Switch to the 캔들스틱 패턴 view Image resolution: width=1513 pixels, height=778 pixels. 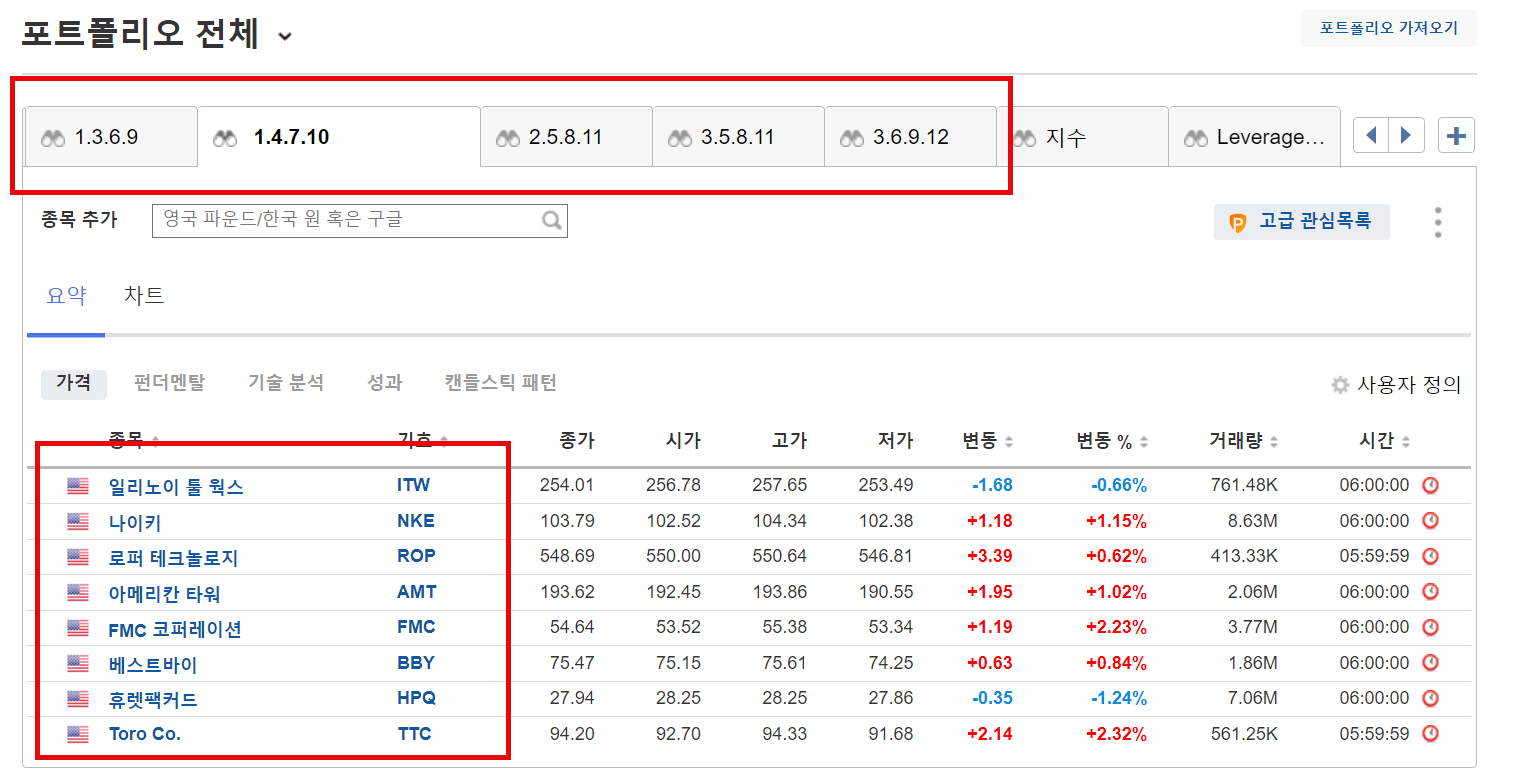pyautogui.click(x=501, y=383)
